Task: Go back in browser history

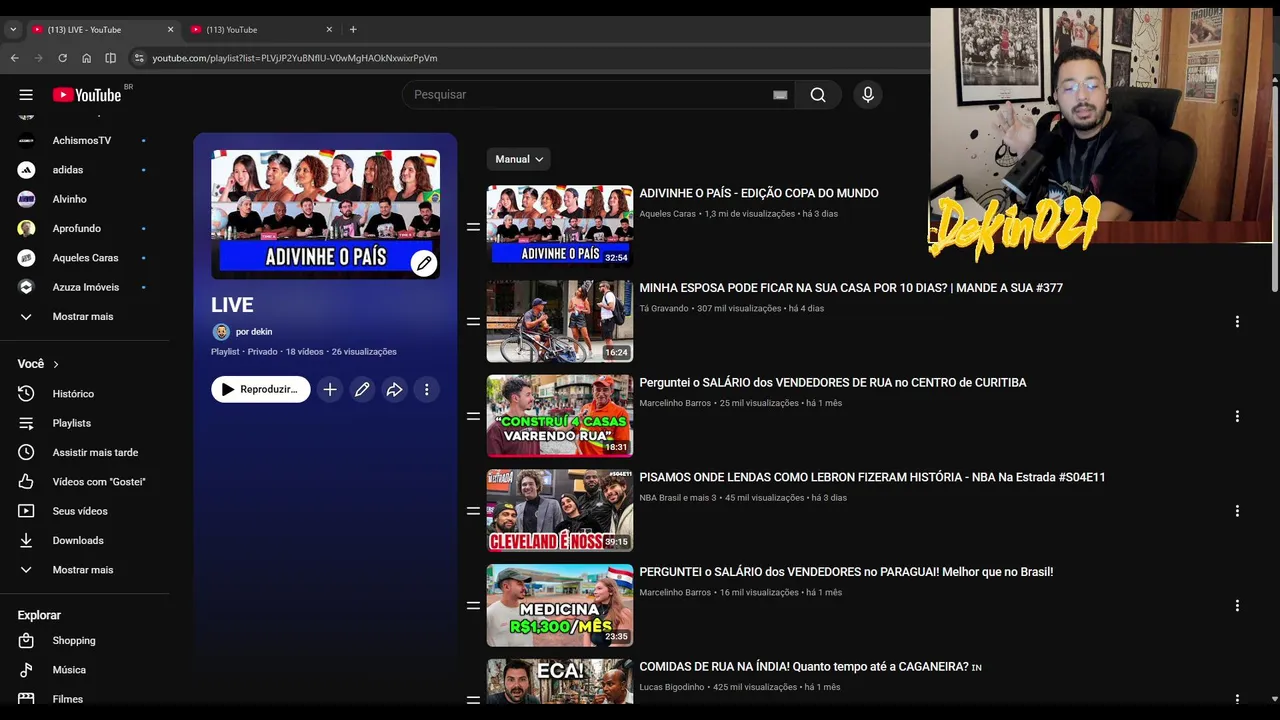Action: (x=14, y=58)
